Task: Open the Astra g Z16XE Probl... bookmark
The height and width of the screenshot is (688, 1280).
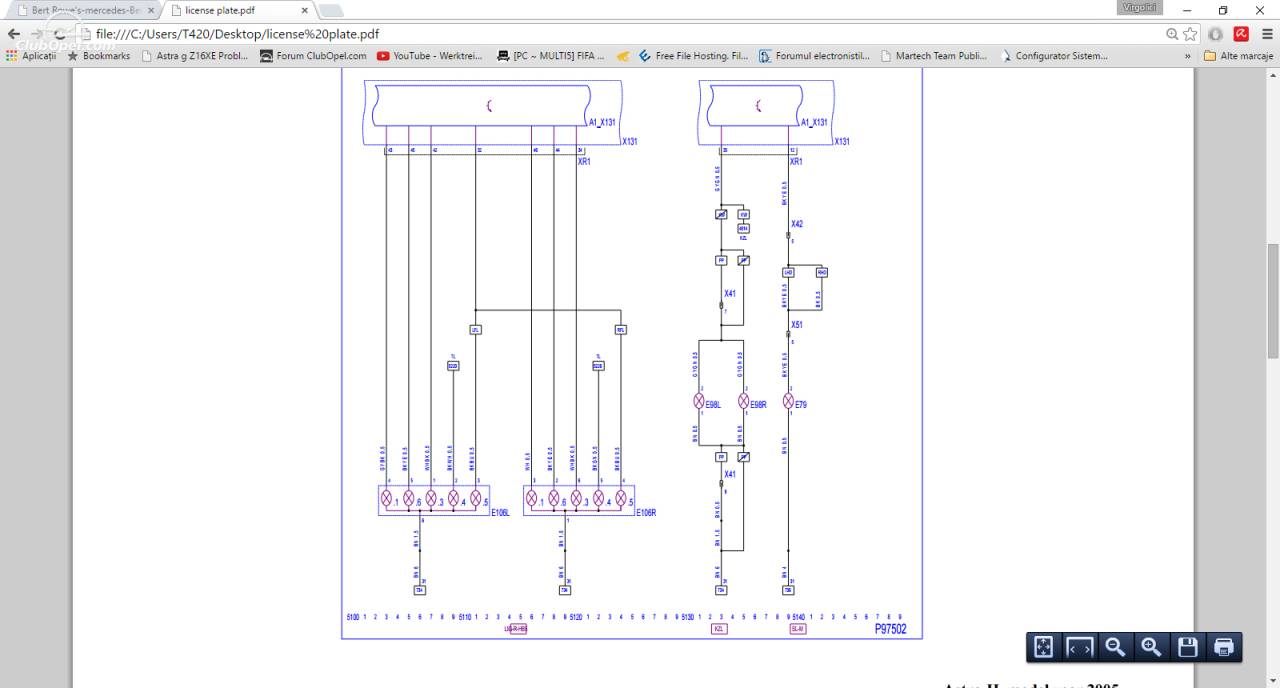Action: [x=195, y=56]
